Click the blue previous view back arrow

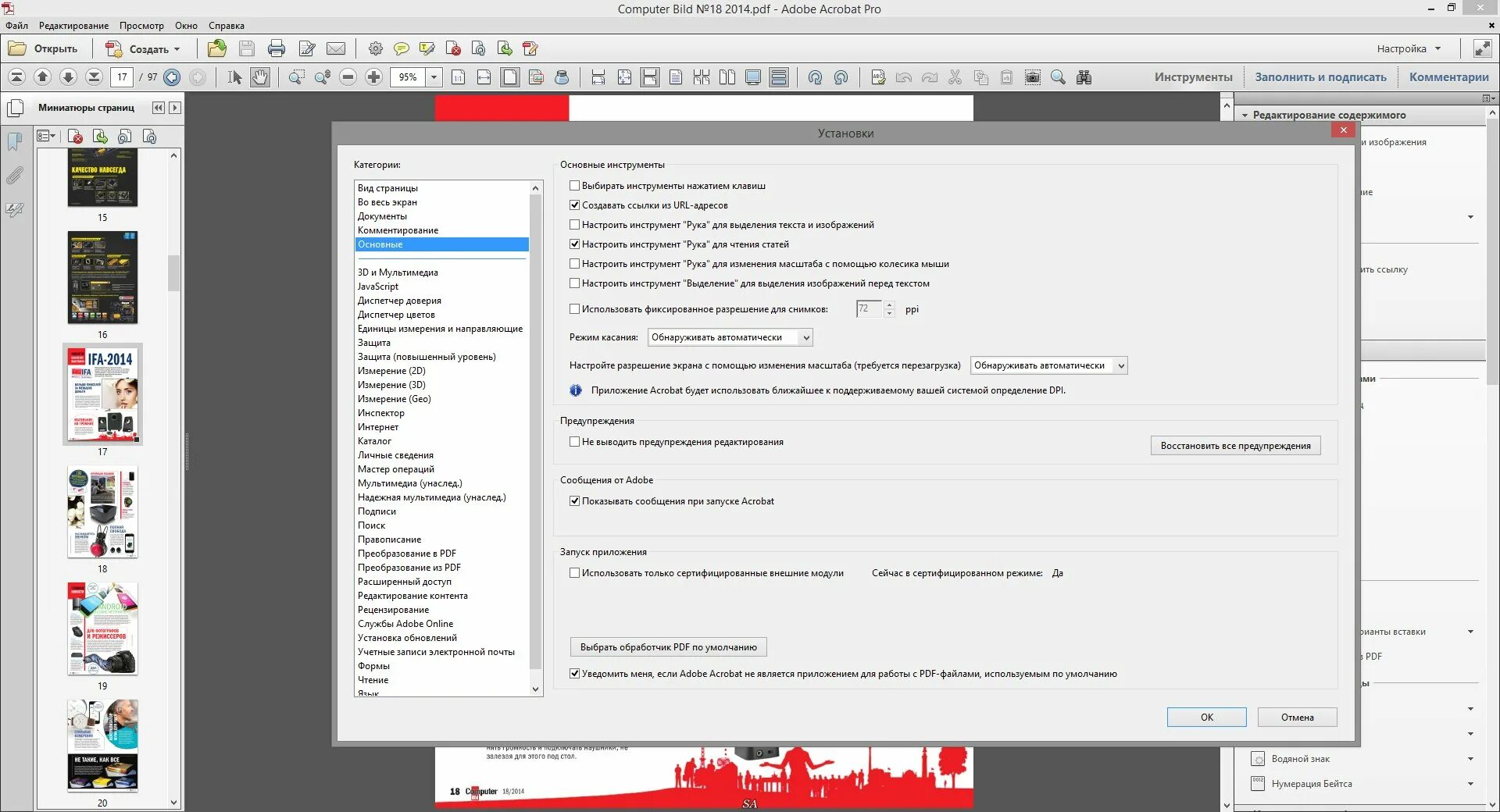(x=173, y=77)
